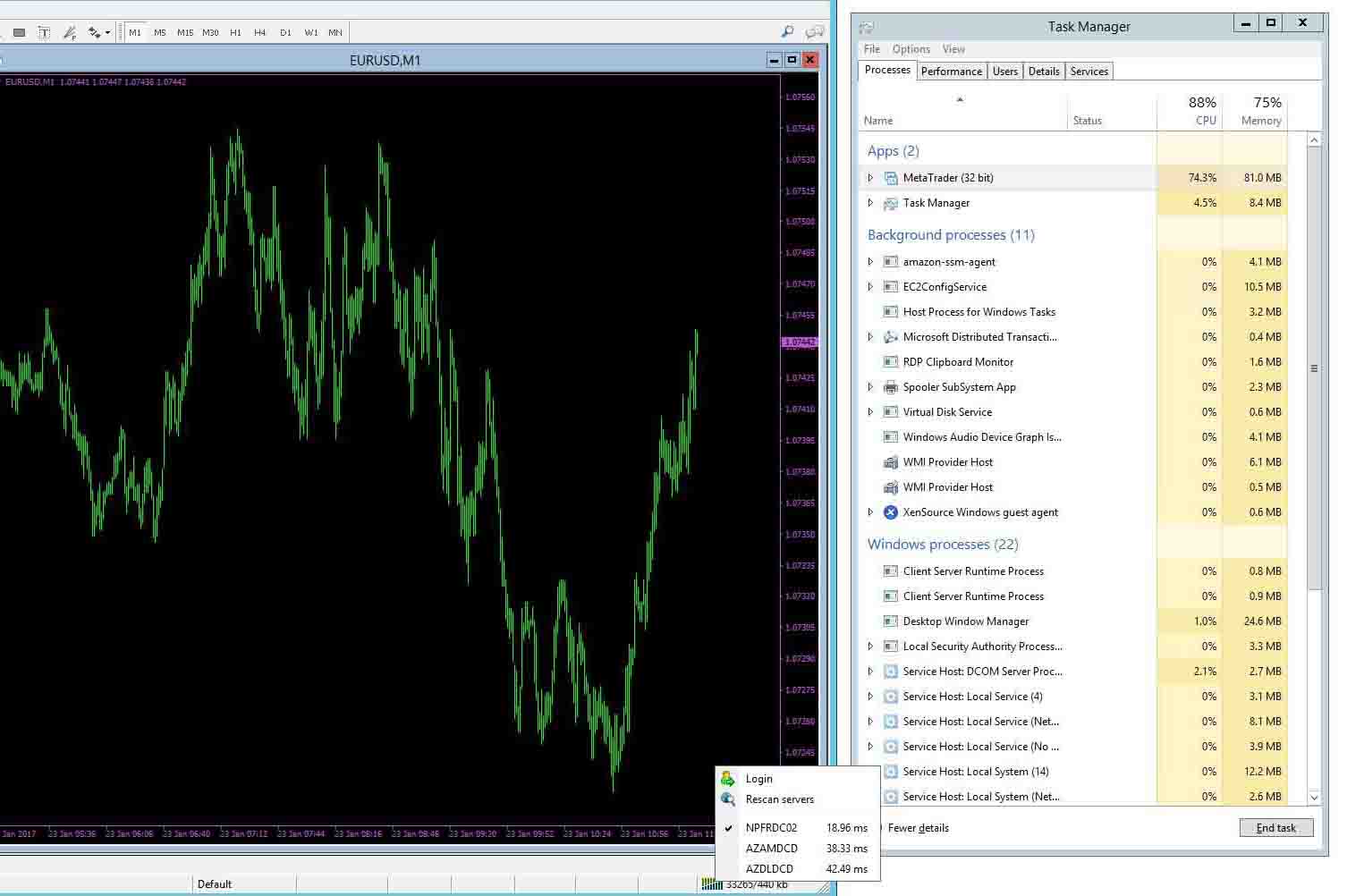This screenshot has width=1347, height=896.
Task: Switch to the Performance tab
Action: pyautogui.click(x=951, y=72)
